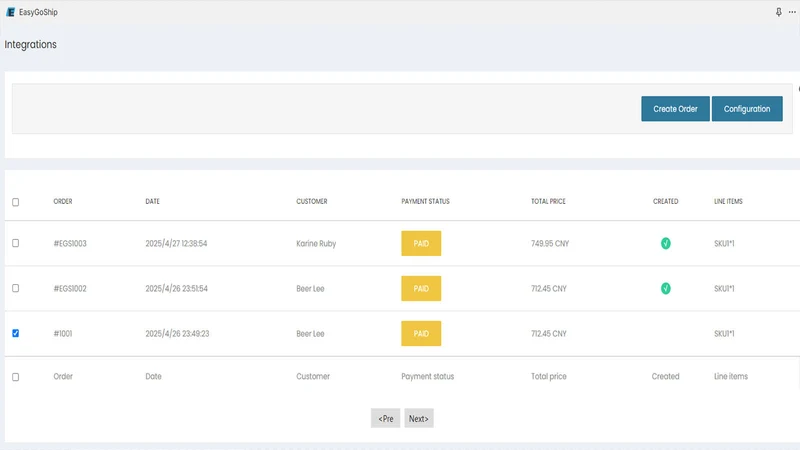This screenshot has height=450, width=800.
Task: Click the footer label Total price
Action: pos(548,376)
